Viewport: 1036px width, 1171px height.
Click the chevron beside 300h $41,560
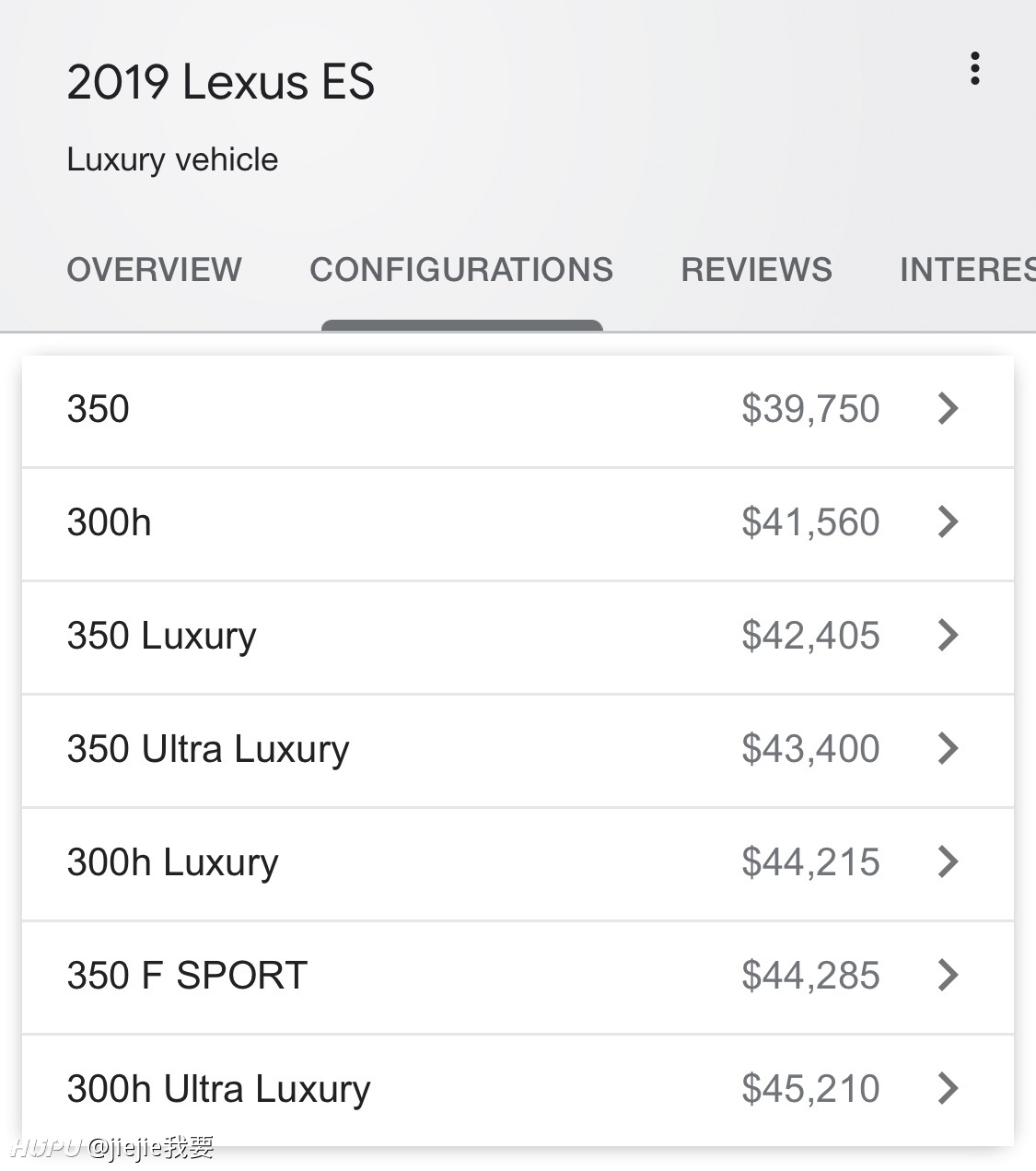pos(948,521)
